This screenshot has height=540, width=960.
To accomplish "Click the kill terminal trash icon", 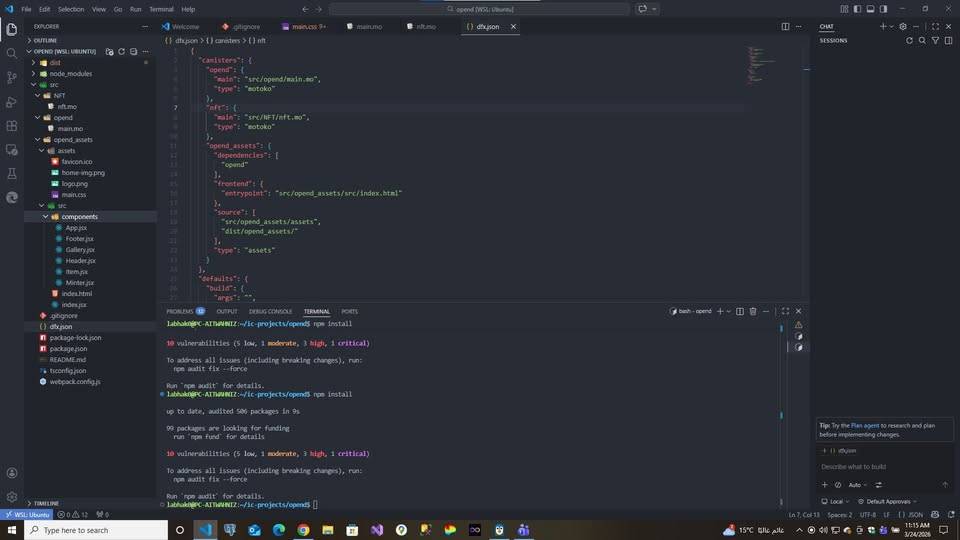I will pos(753,311).
